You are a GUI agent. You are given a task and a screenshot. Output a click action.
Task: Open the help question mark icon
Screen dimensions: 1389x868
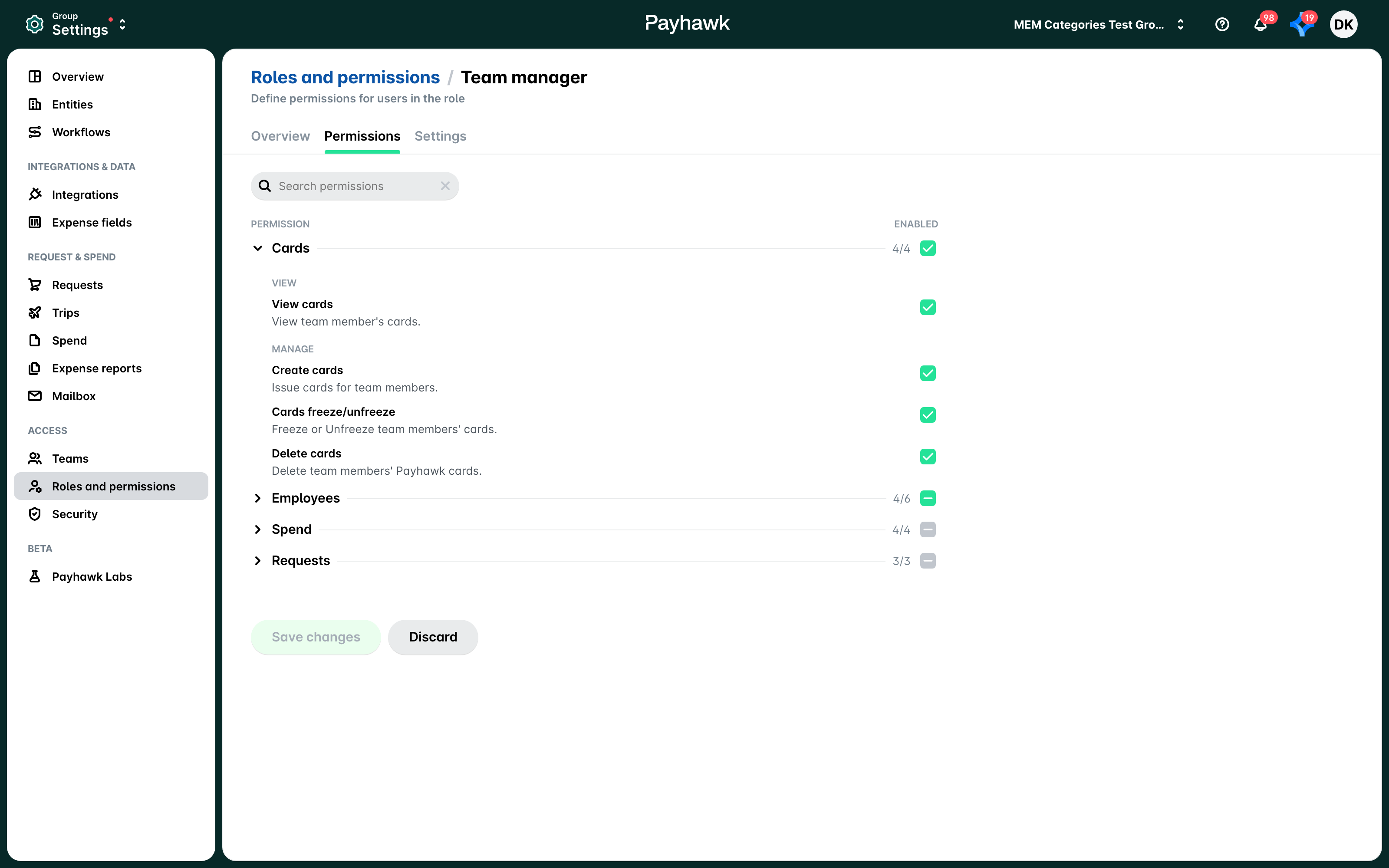tap(1222, 24)
